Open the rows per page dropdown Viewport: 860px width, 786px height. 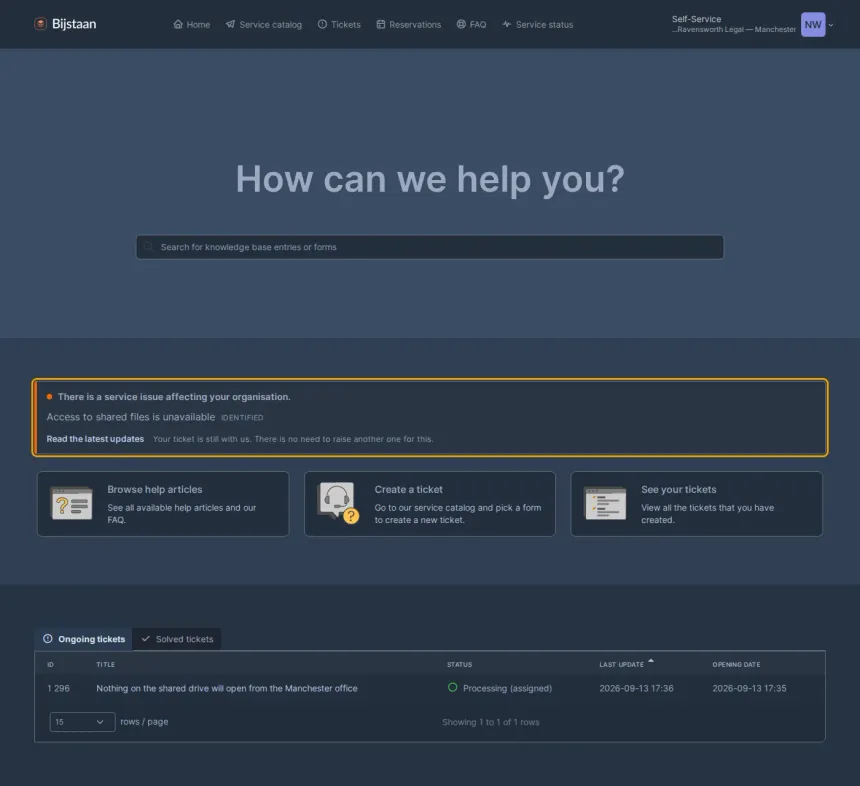[x=82, y=722]
